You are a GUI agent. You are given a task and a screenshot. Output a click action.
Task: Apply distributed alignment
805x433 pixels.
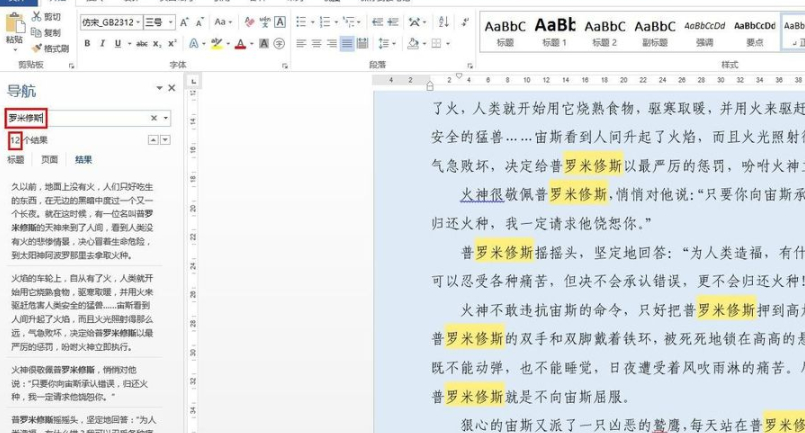coord(362,44)
